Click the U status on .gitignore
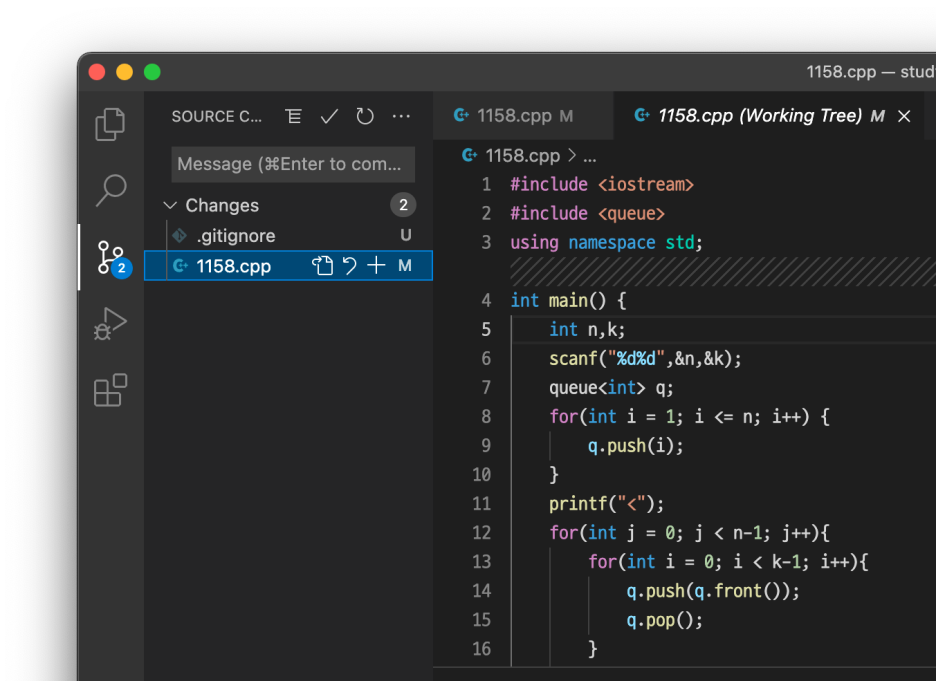 pyautogui.click(x=406, y=235)
